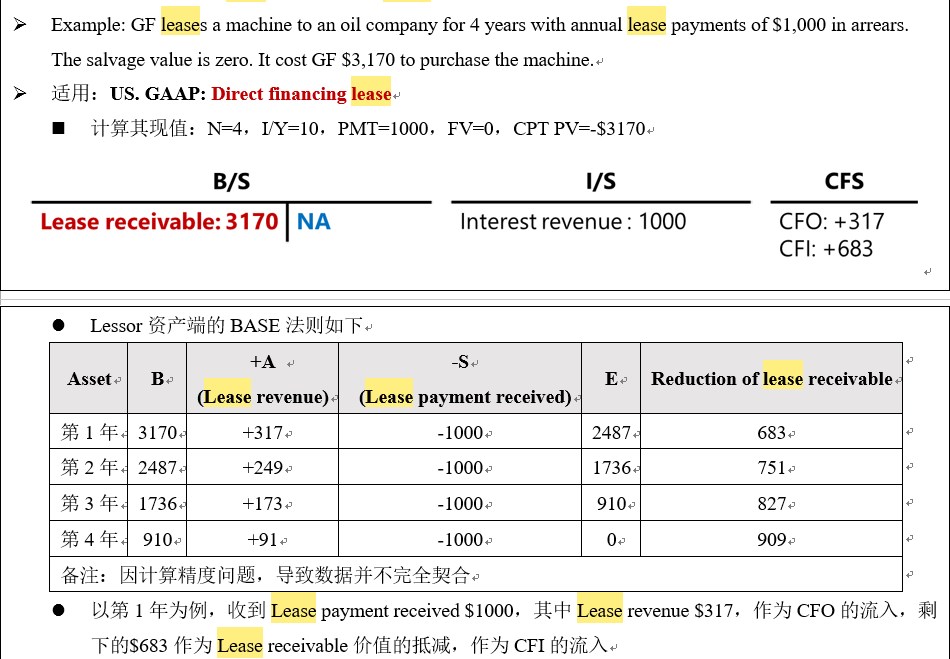Click the +91 cell in year 4 row
Viewport: 950px width, 659px height.
[x=262, y=539]
